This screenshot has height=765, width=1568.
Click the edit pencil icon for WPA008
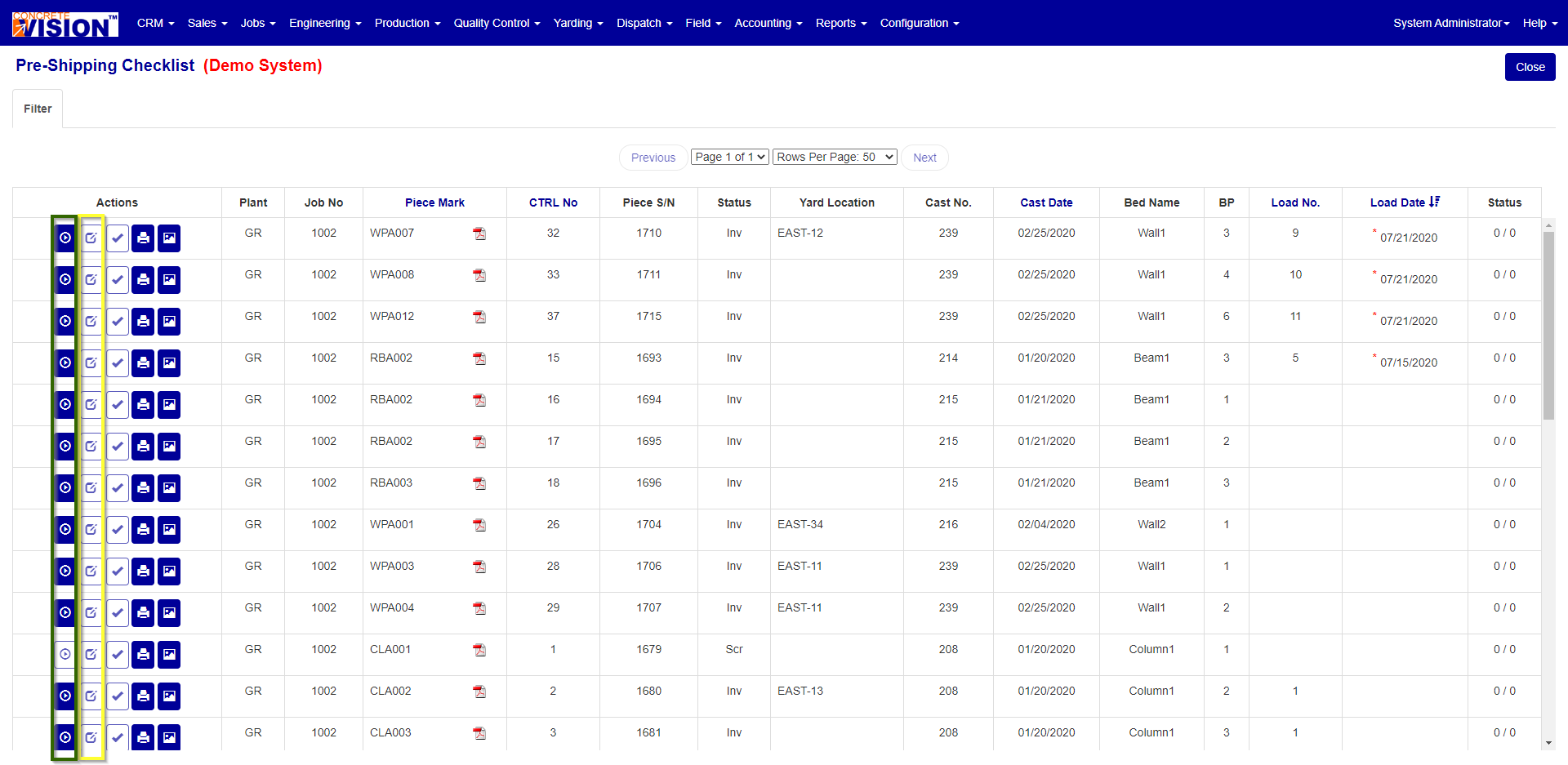91,280
